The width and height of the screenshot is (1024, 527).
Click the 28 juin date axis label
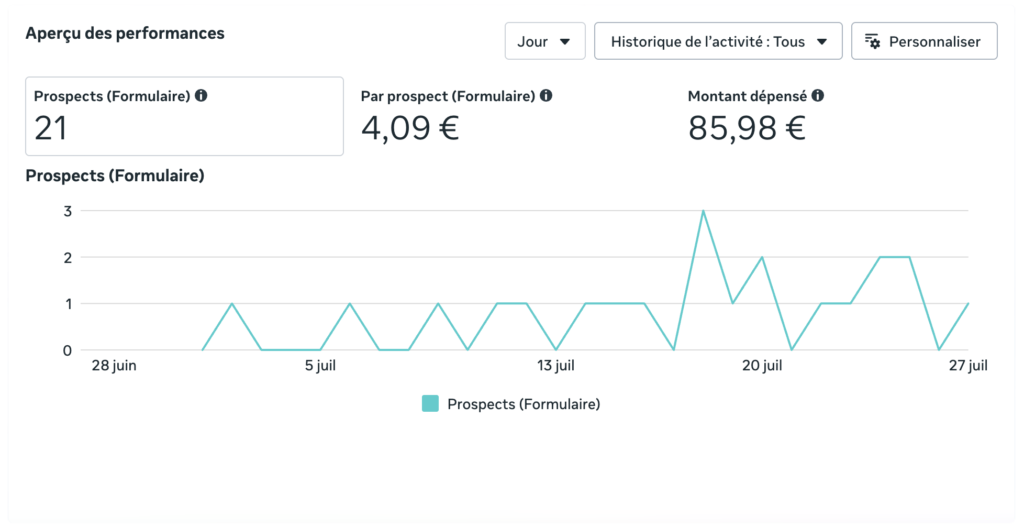click(x=114, y=366)
